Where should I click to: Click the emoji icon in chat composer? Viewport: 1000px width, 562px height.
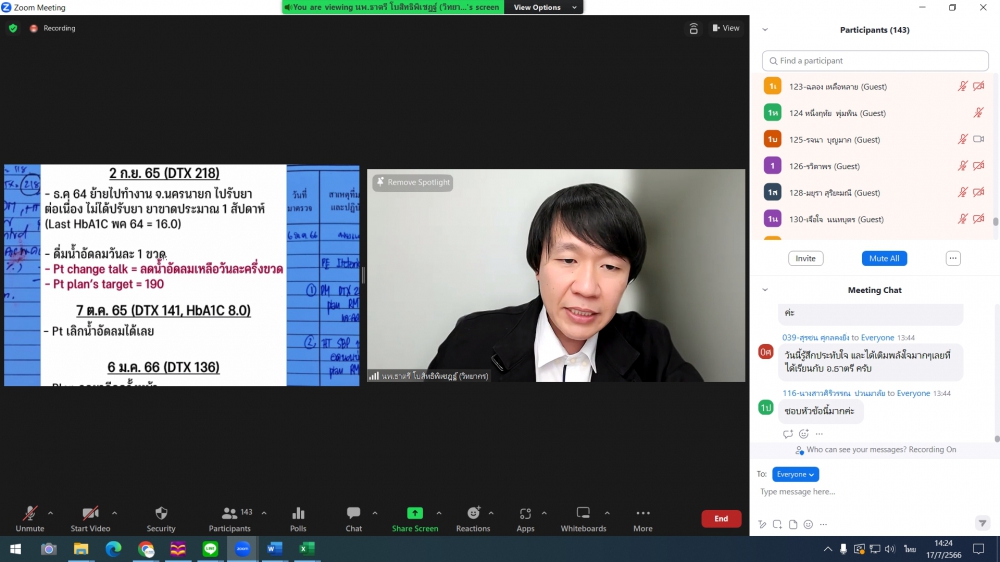808,524
